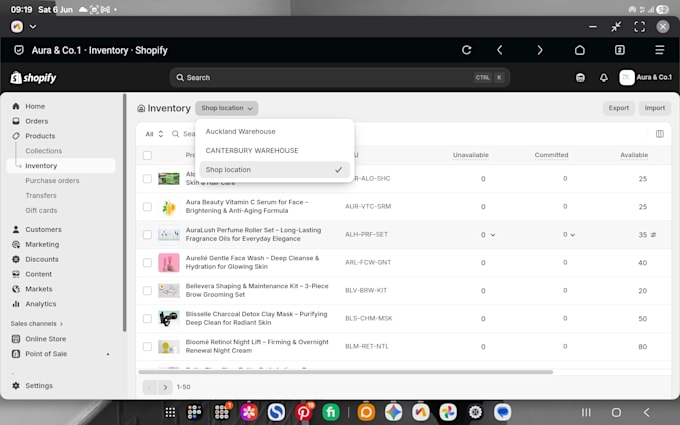Click the Aura & Co.1 account avatar
The image size is (680, 425).
coord(627,78)
